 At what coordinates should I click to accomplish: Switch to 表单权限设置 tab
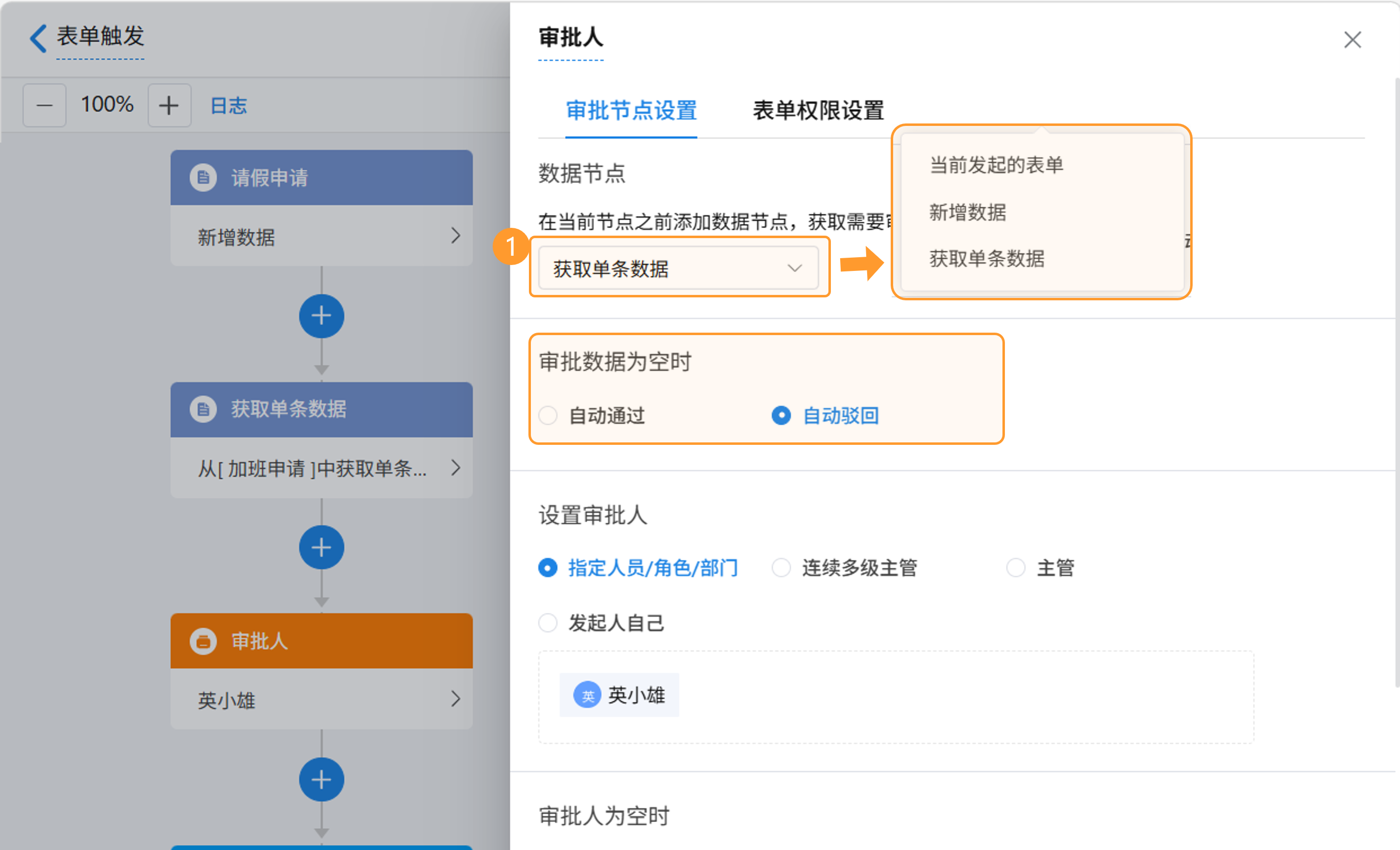pos(818,110)
